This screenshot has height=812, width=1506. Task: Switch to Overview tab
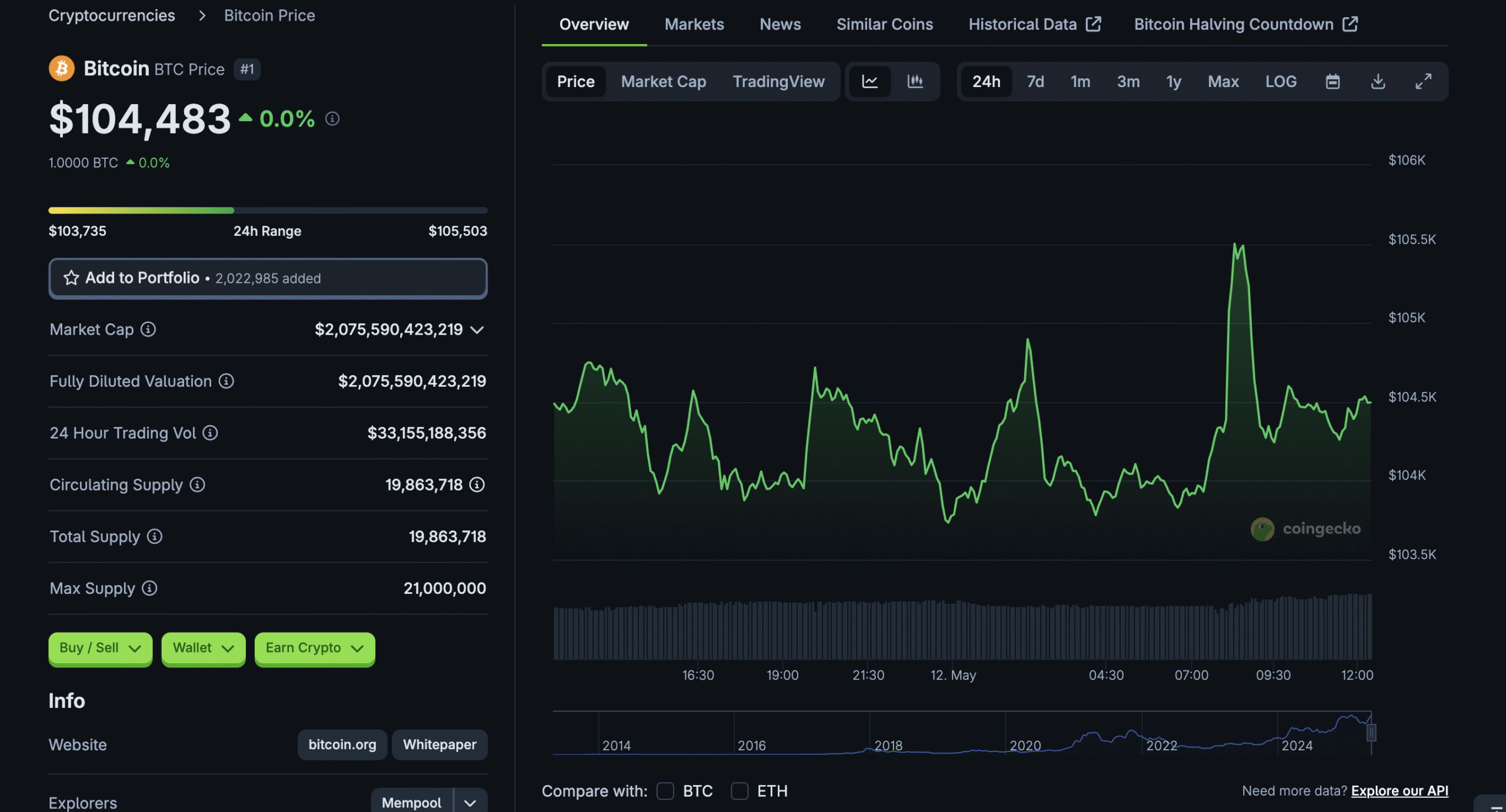(594, 24)
